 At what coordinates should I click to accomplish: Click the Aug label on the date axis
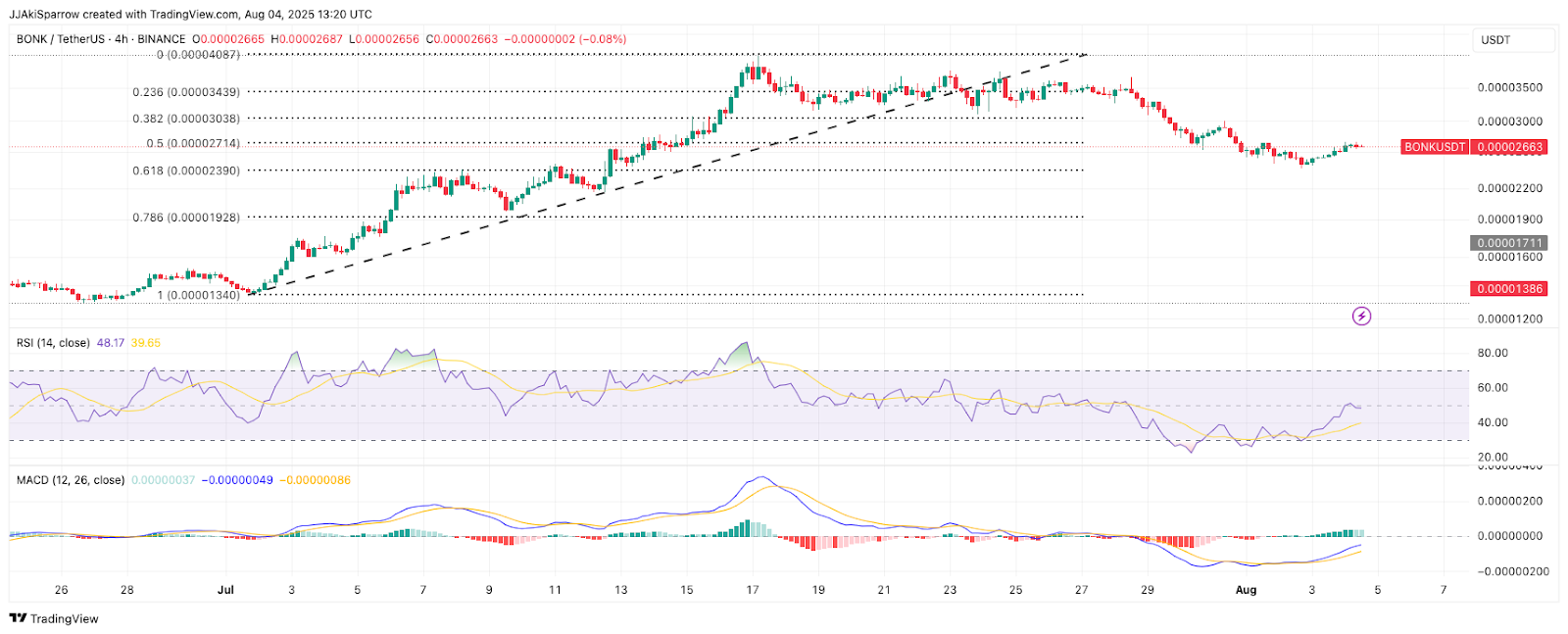point(1246,590)
